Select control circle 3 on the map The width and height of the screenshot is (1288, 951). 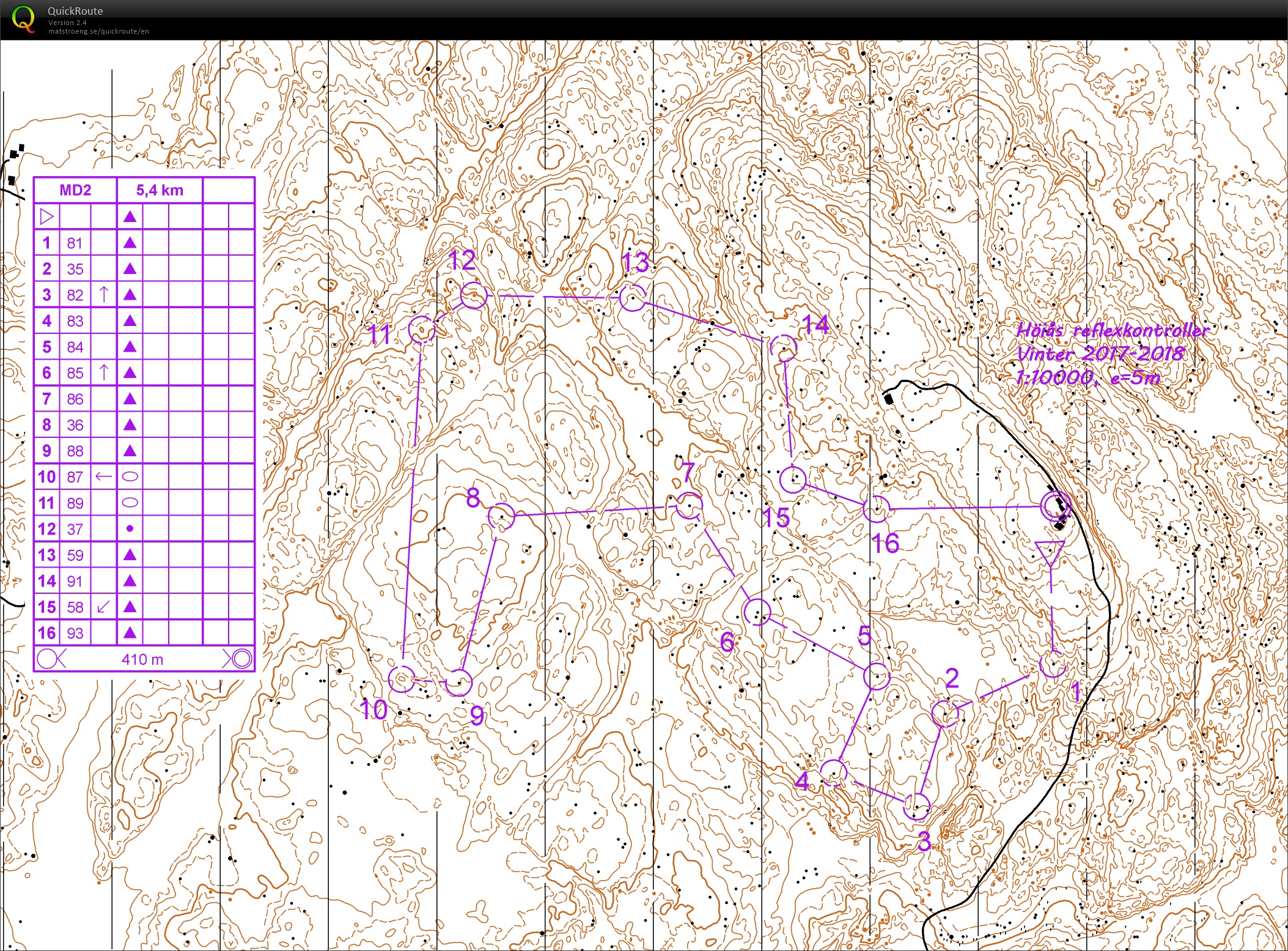pos(916,807)
